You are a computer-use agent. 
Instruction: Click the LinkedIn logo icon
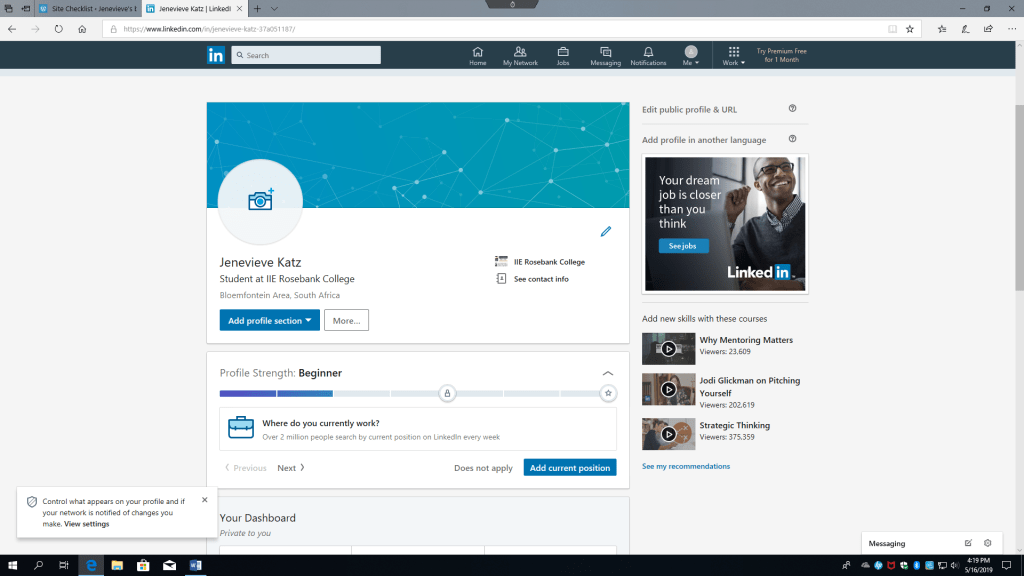point(216,55)
